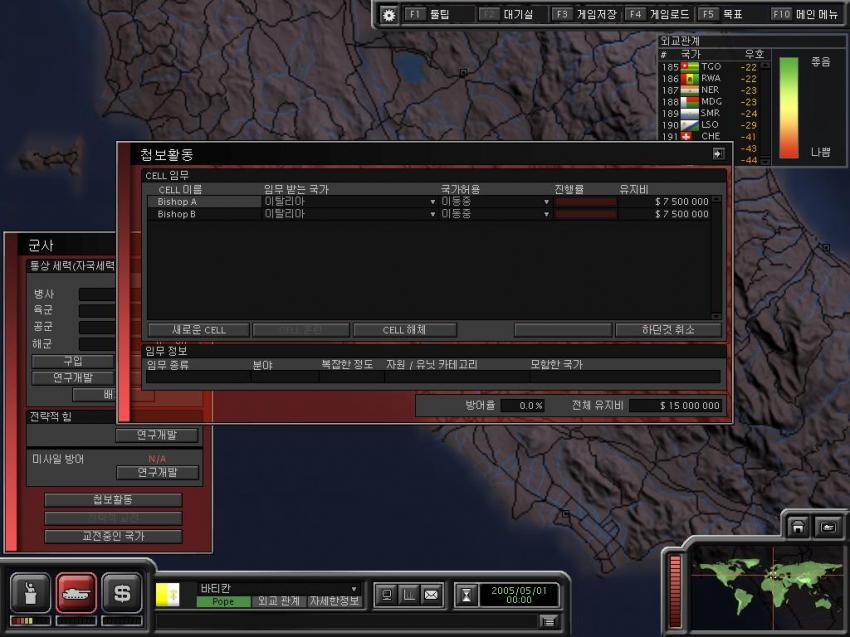850x637 pixels.
Task: Click the red-to-green relations gradient bar
Action: tap(789, 107)
